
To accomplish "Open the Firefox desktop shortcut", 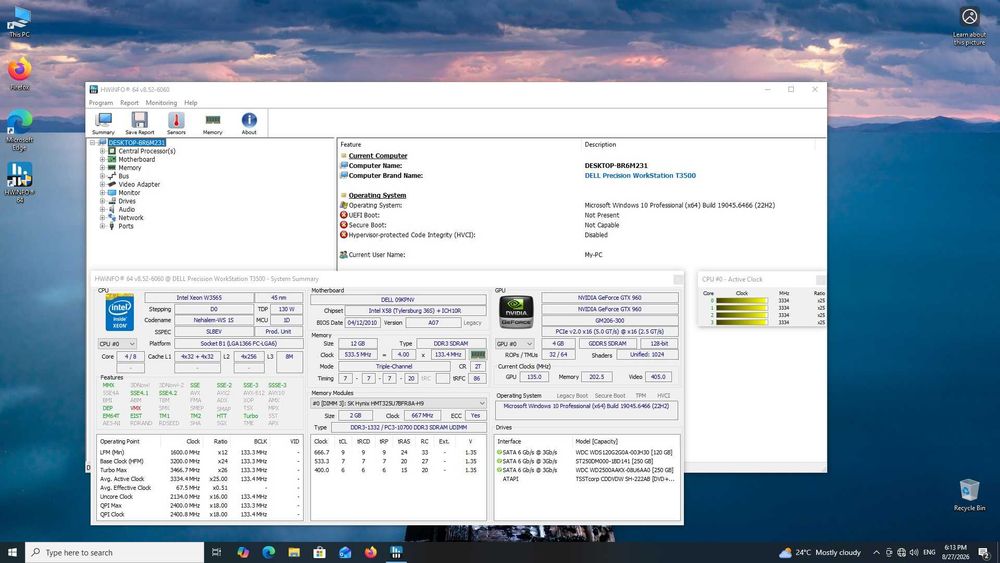I will pos(19,74).
